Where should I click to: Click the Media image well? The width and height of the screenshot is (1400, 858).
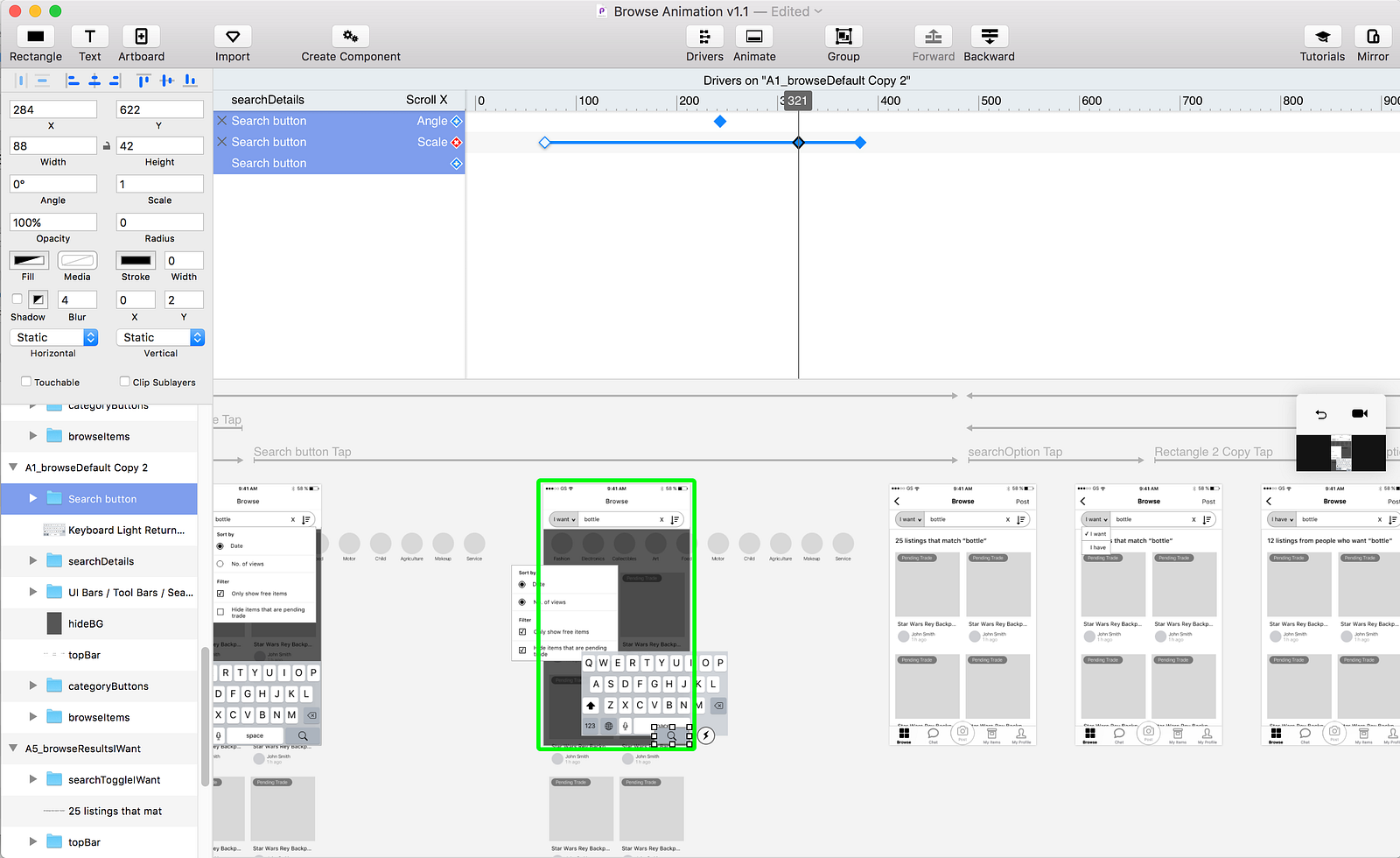77,260
